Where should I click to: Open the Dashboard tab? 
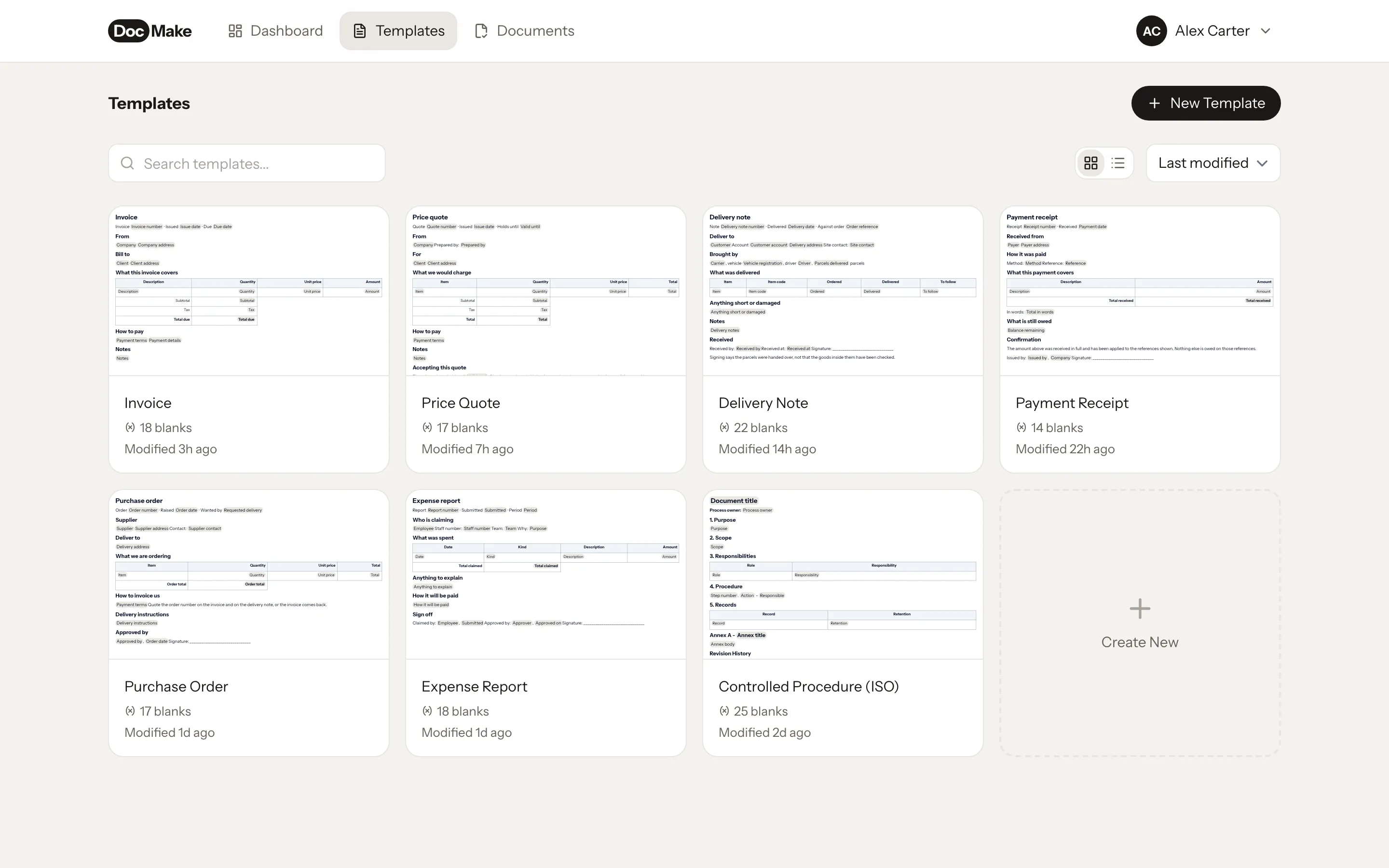[x=275, y=31]
